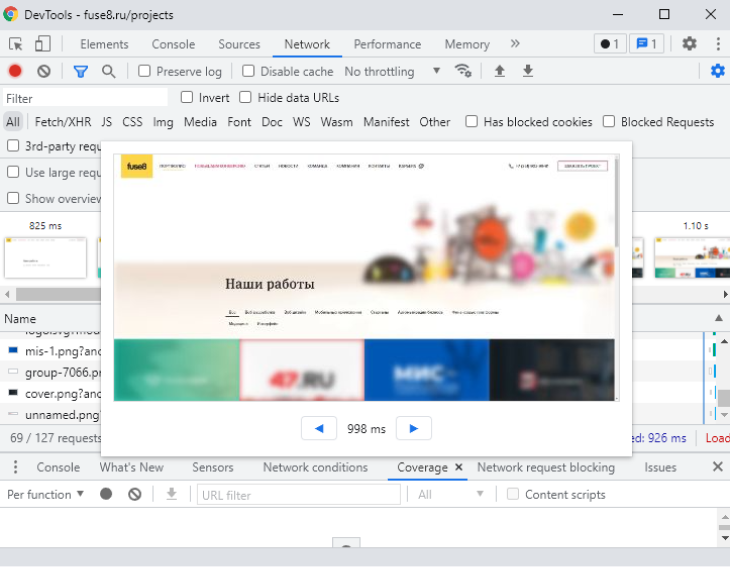
Task: Toggle the network filter funnel icon
Action: pos(80,71)
